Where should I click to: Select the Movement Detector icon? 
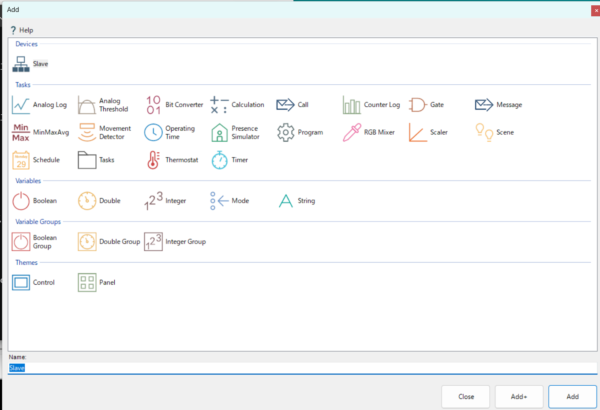[x=87, y=132]
